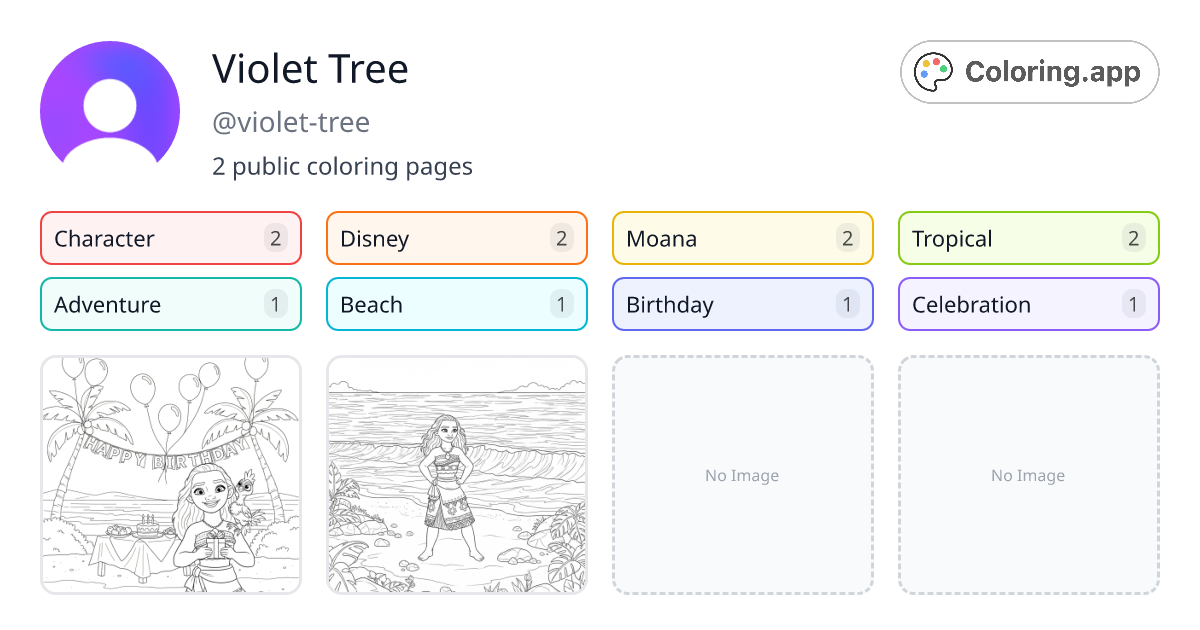The image size is (1200, 630).
Task: Click the Coloring.app palette icon
Action: (x=933, y=71)
